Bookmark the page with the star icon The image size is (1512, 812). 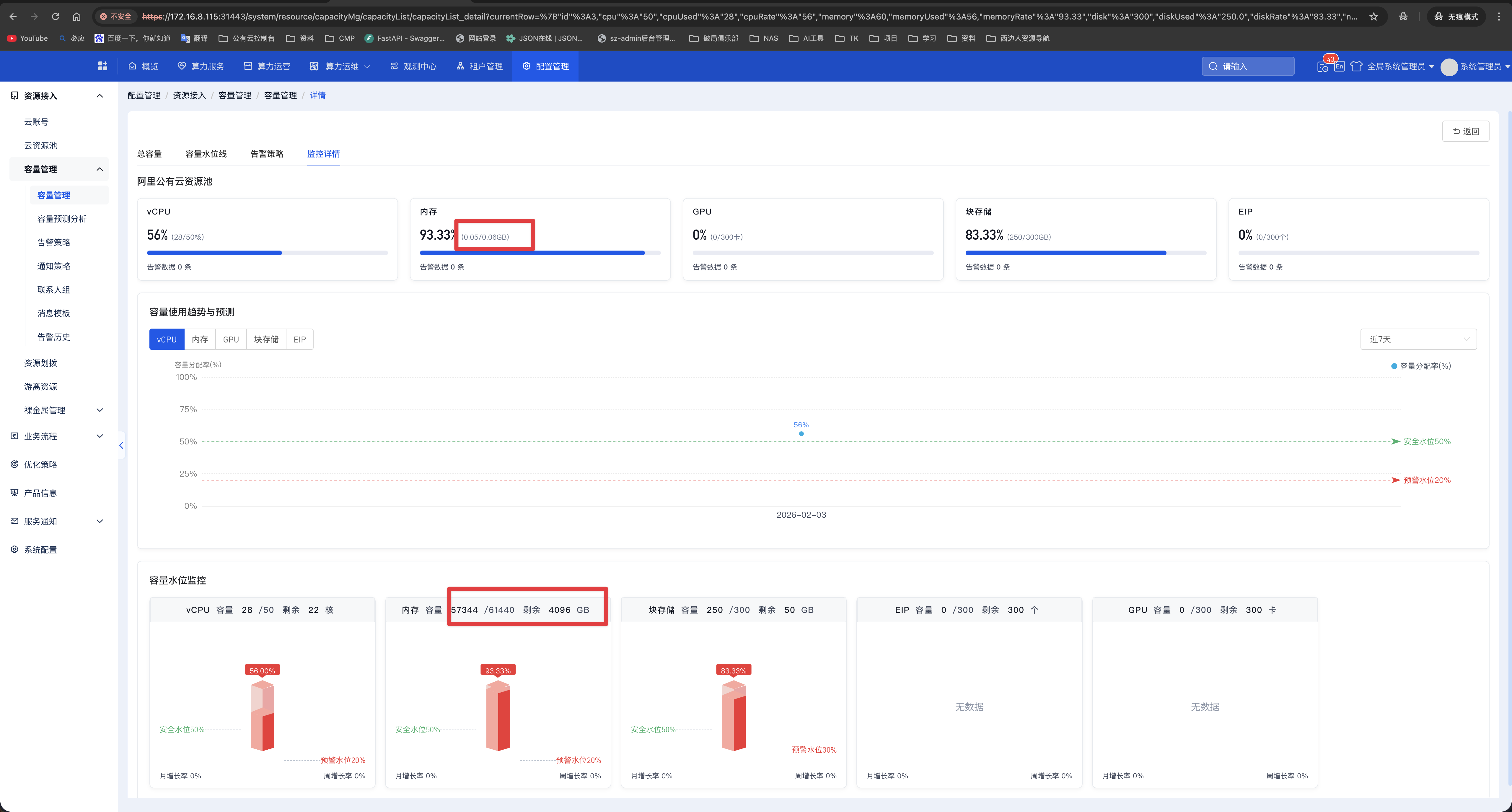(1373, 17)
